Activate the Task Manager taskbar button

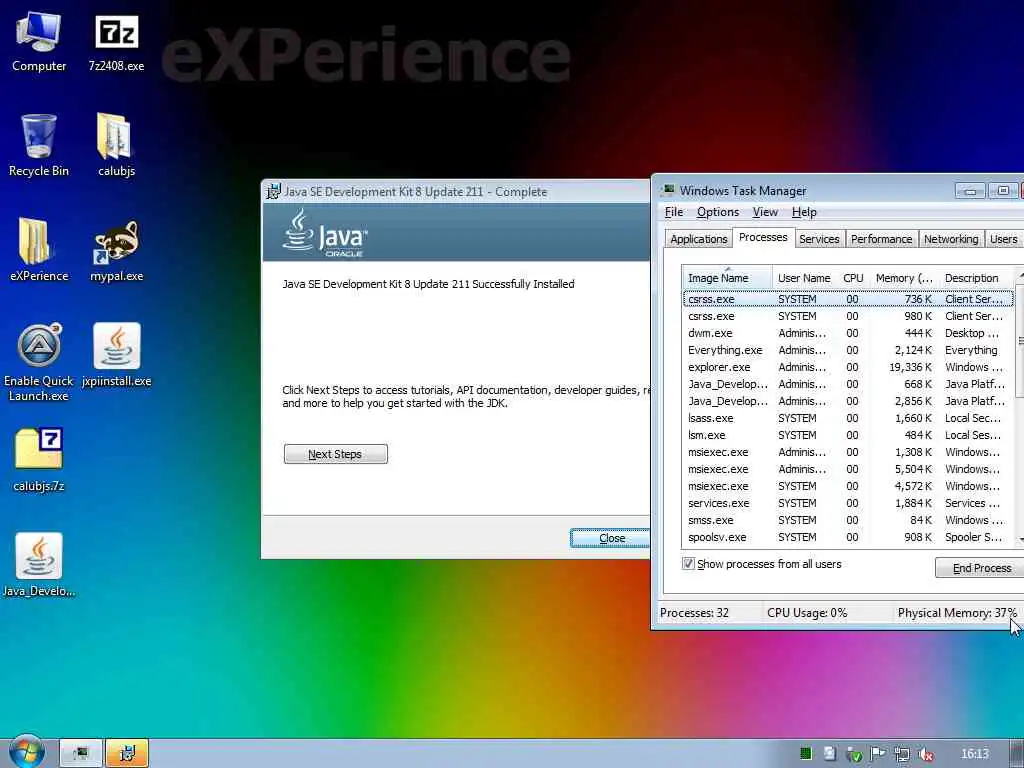point(81,754)
